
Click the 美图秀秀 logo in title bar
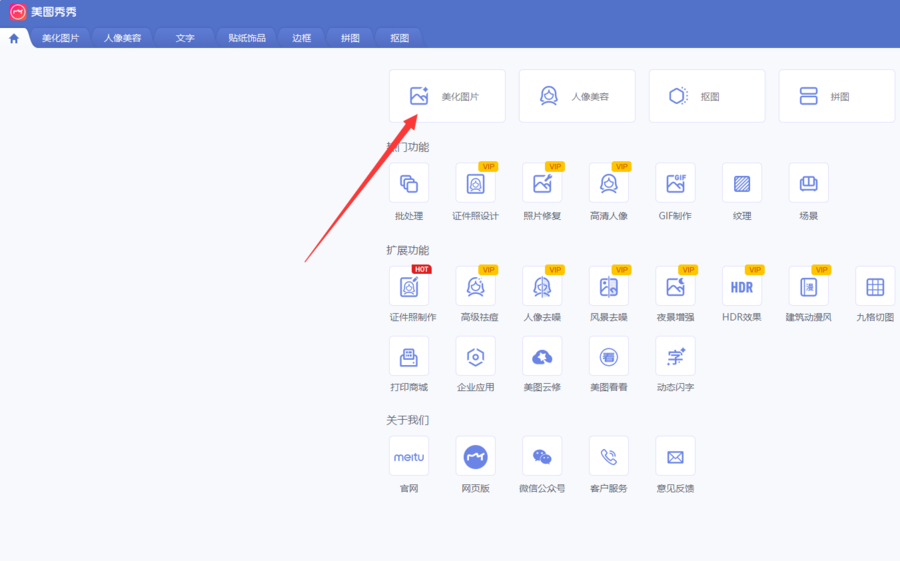point(18,11)
